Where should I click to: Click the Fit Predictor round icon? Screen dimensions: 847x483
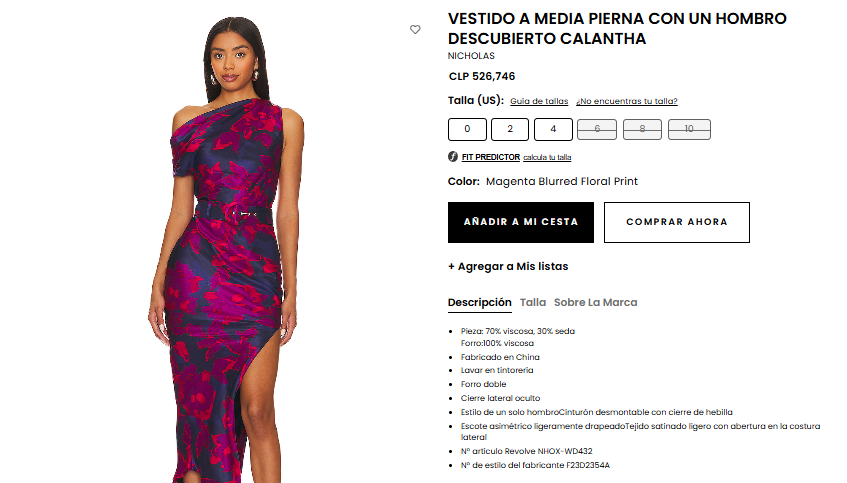(453, 157)
